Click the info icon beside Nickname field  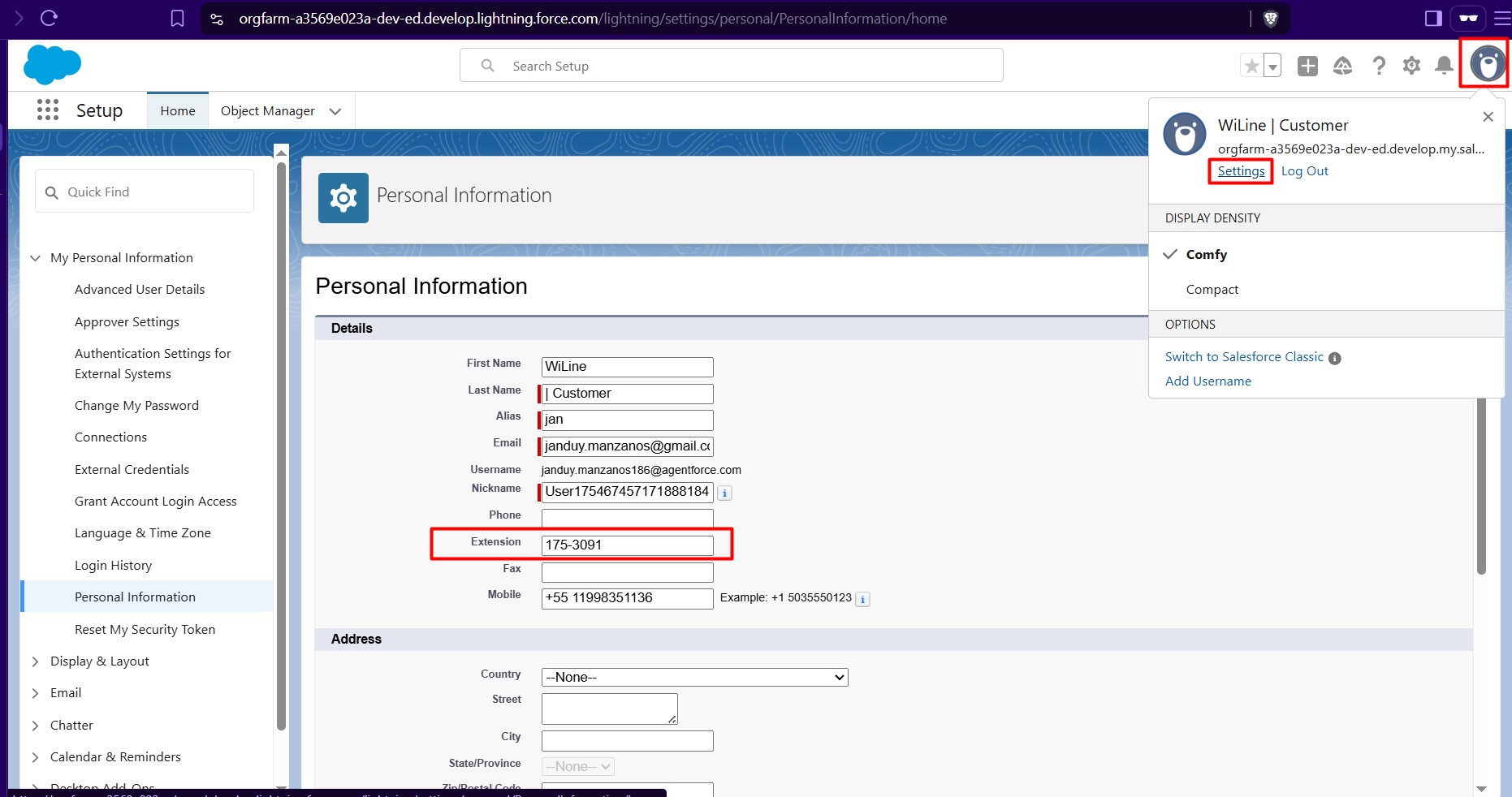(725, 493)
